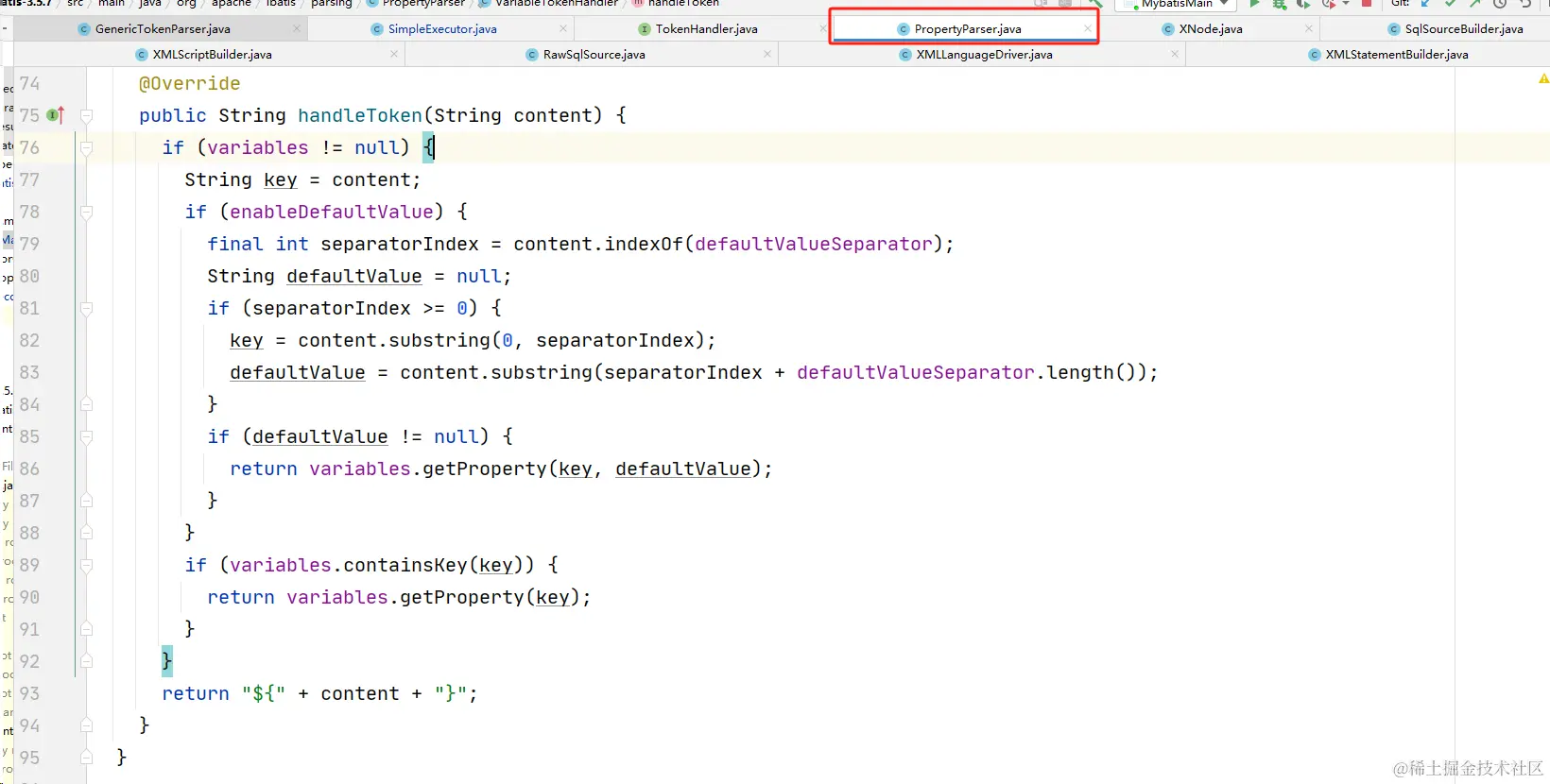The image size is (1550, 784).
Task: Click the interface icon on TokenHandler.java tab
Action: tap(645, 29)
